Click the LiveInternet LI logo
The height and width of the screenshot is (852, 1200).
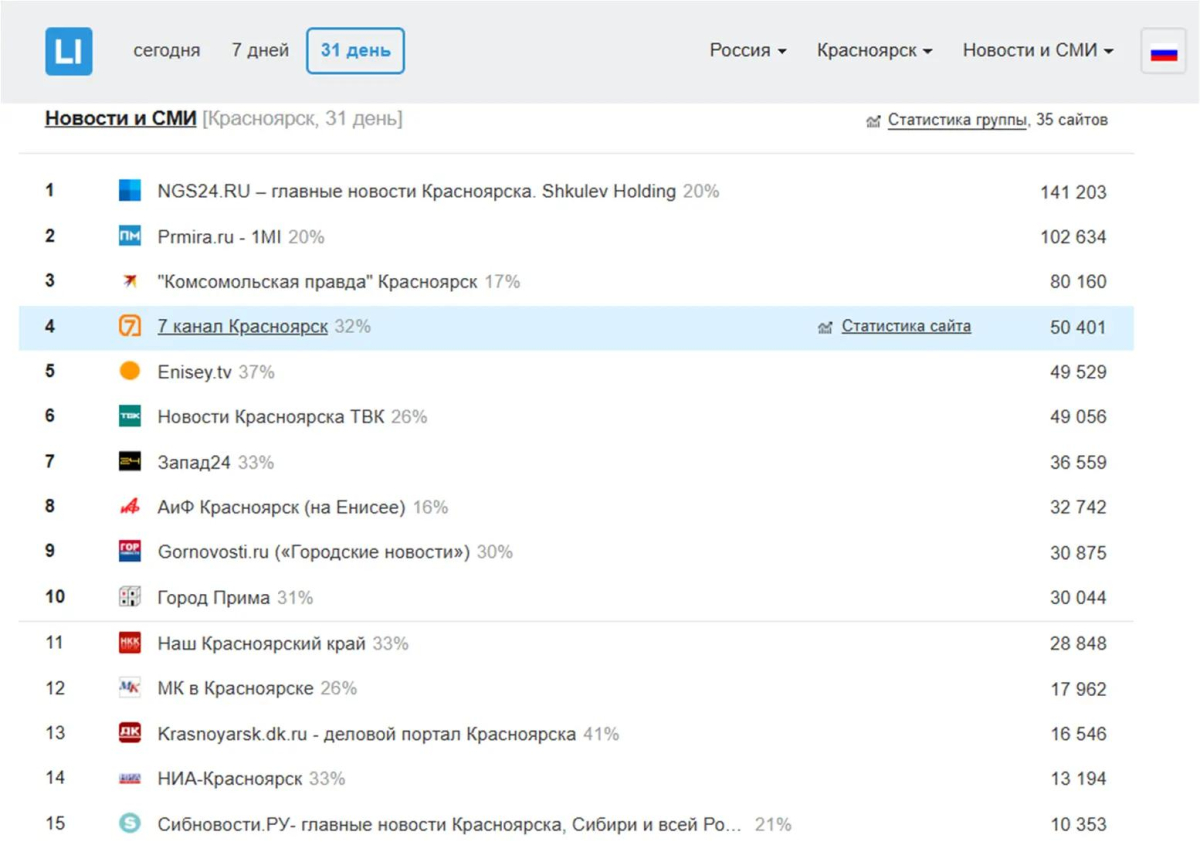[69, 51]
